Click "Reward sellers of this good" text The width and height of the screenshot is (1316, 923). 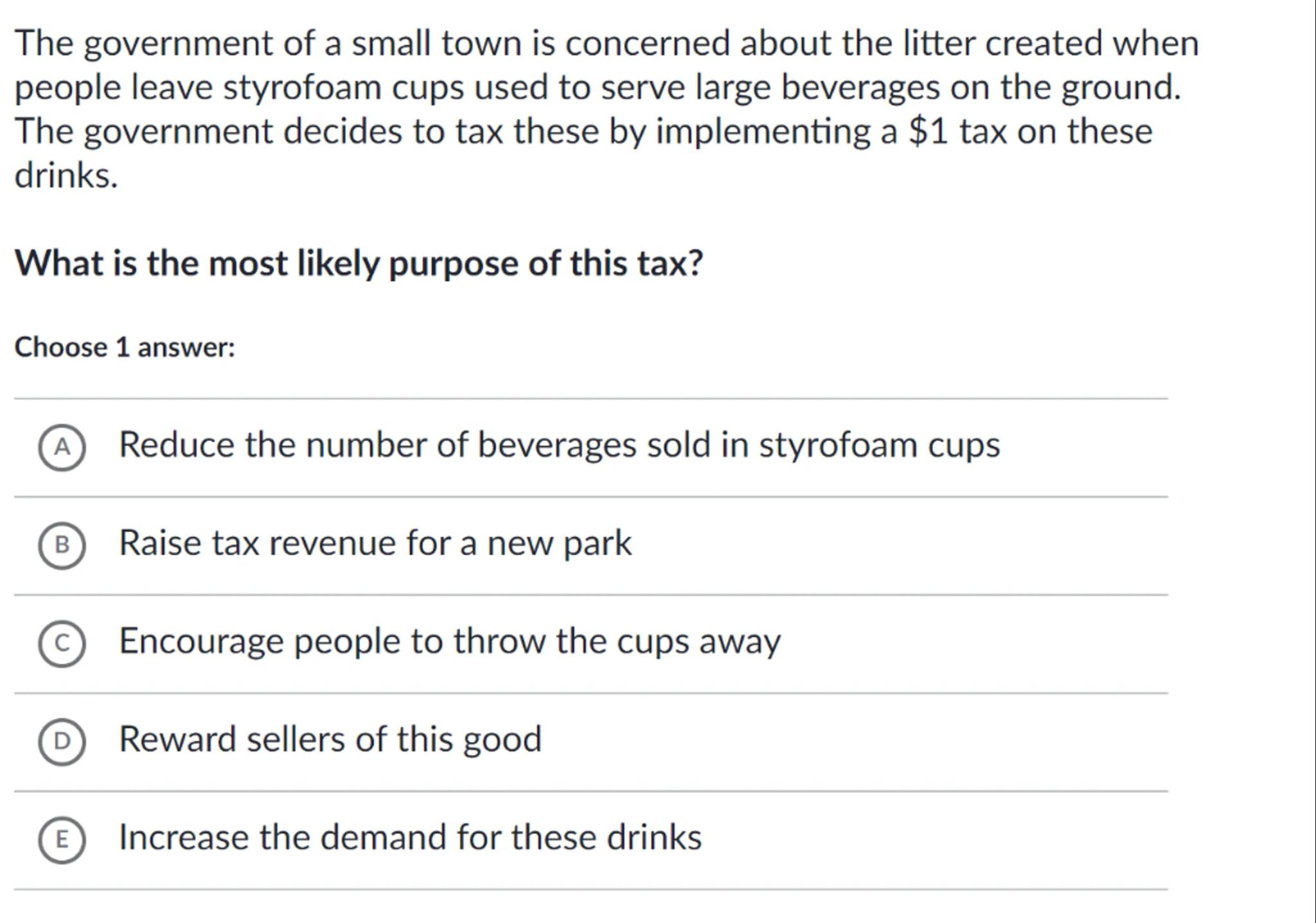pos(330,739)
